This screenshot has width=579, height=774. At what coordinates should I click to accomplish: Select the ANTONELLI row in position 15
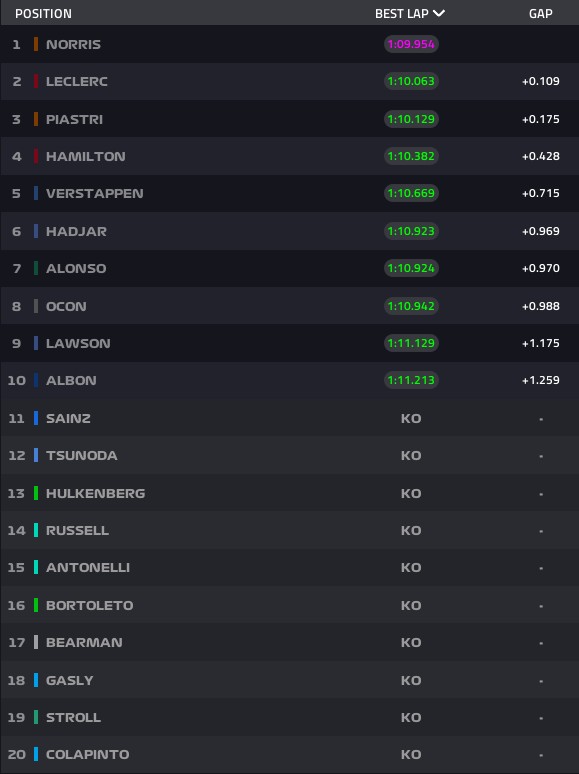click(290, 567)
